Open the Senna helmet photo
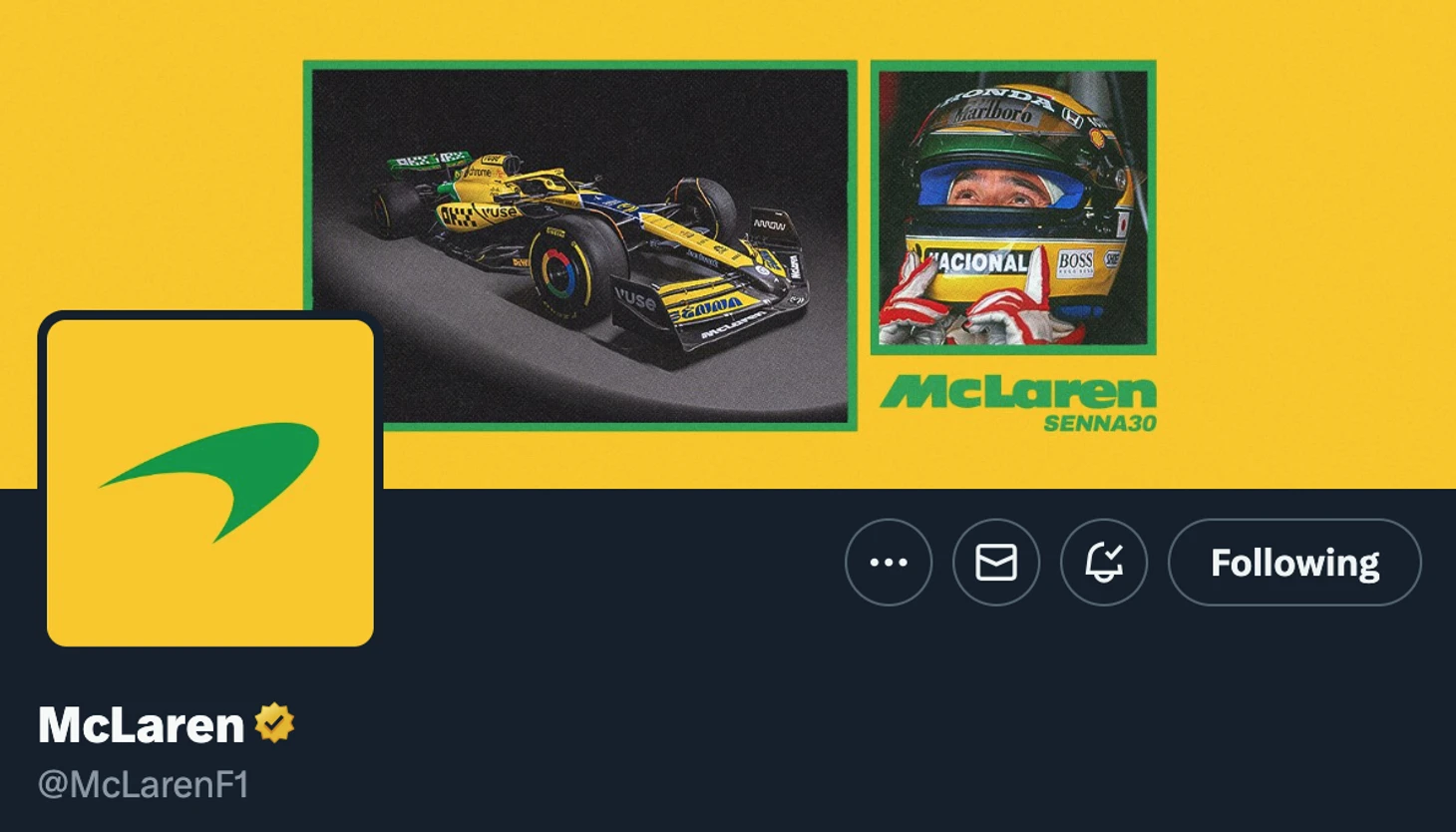 [1013, 208]
